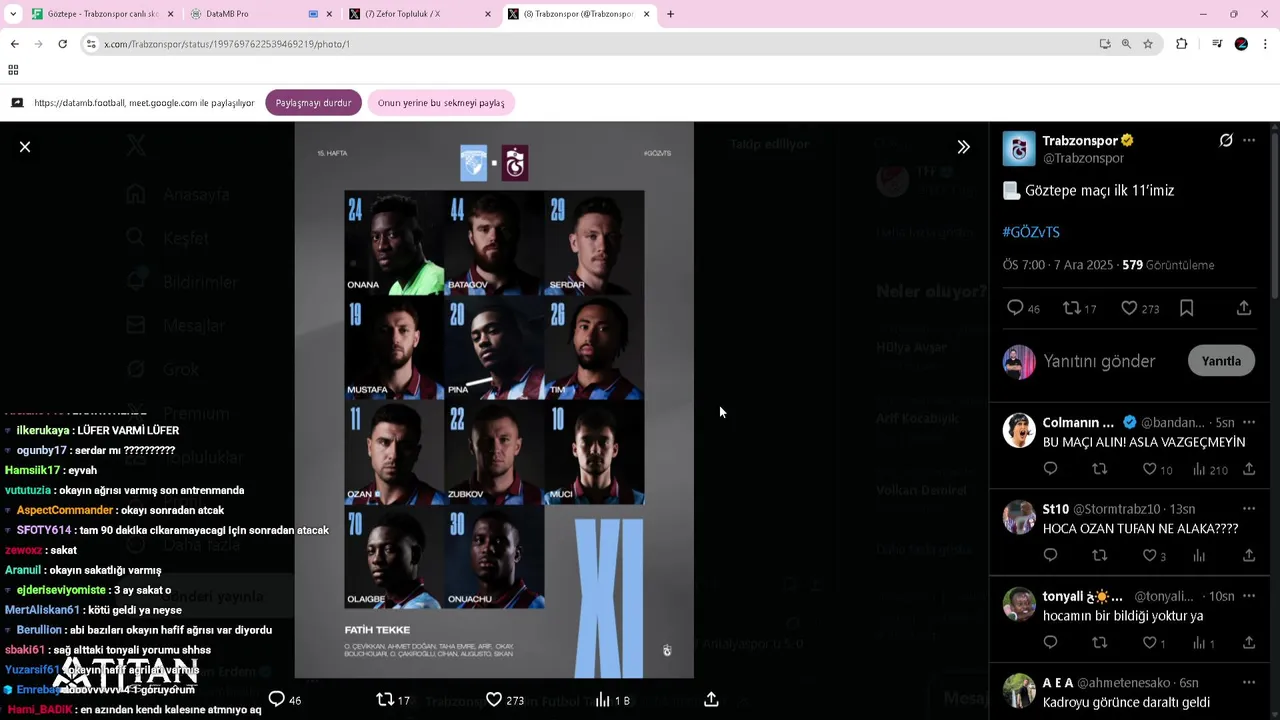Open more options on tonyali's reply
The image size is (1280, 720).
click(1249, 596)
